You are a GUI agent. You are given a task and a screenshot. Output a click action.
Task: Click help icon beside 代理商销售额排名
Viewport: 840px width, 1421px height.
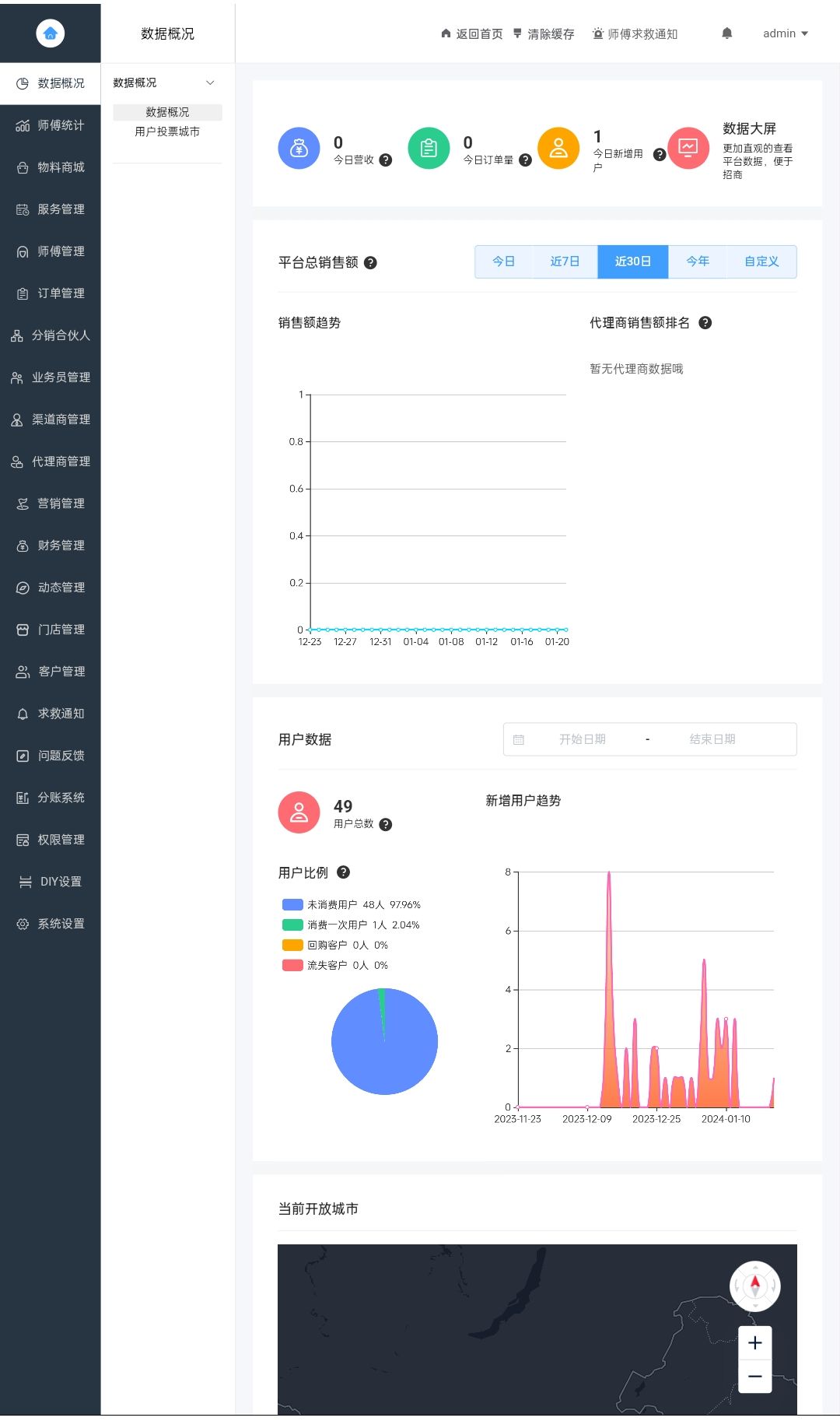point(705,323)
